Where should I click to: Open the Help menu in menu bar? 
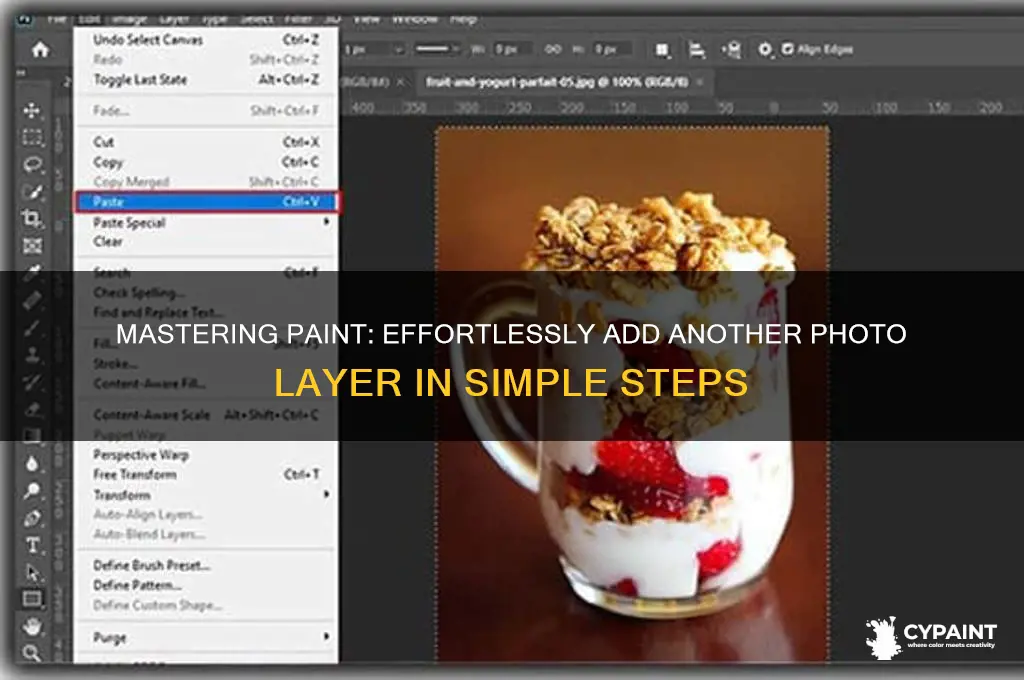click(463, 19)
